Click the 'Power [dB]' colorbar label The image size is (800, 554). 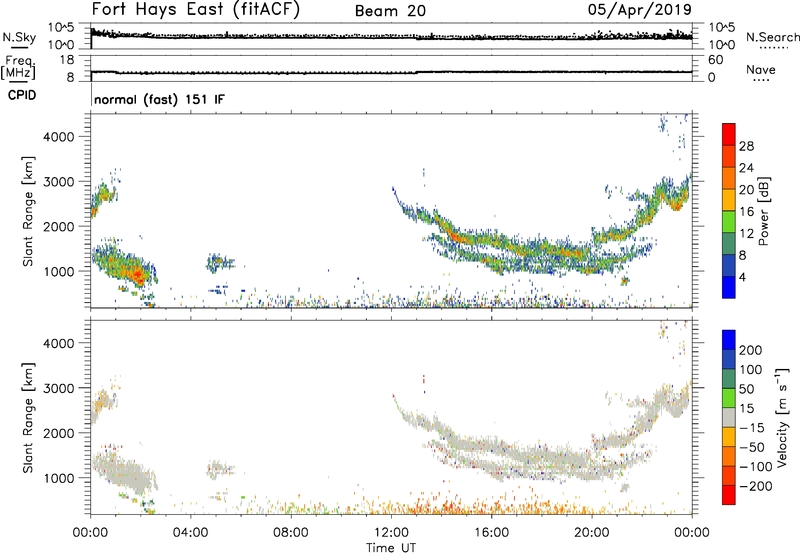(763, 211)
